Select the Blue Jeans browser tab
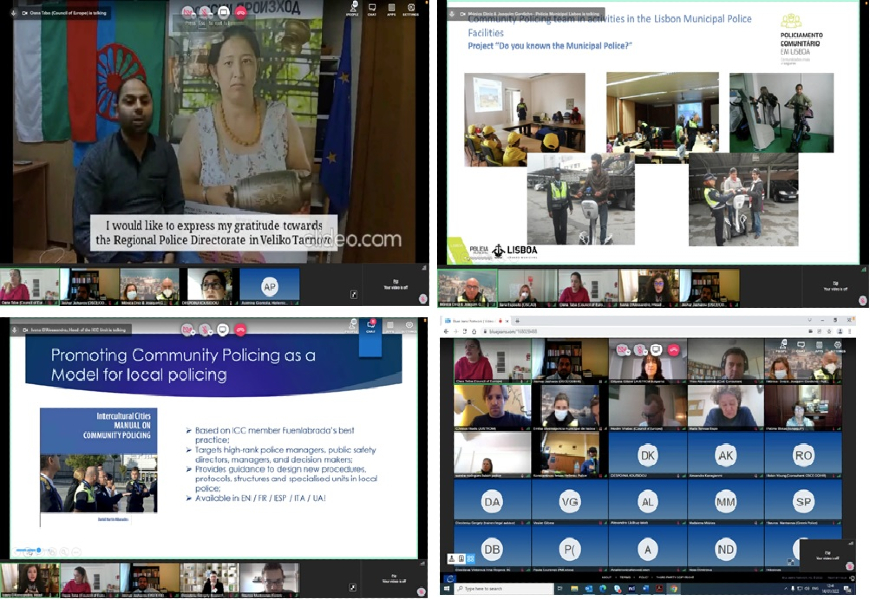Image resolution: width=870 pixels, height=600 pixels. 477,321
